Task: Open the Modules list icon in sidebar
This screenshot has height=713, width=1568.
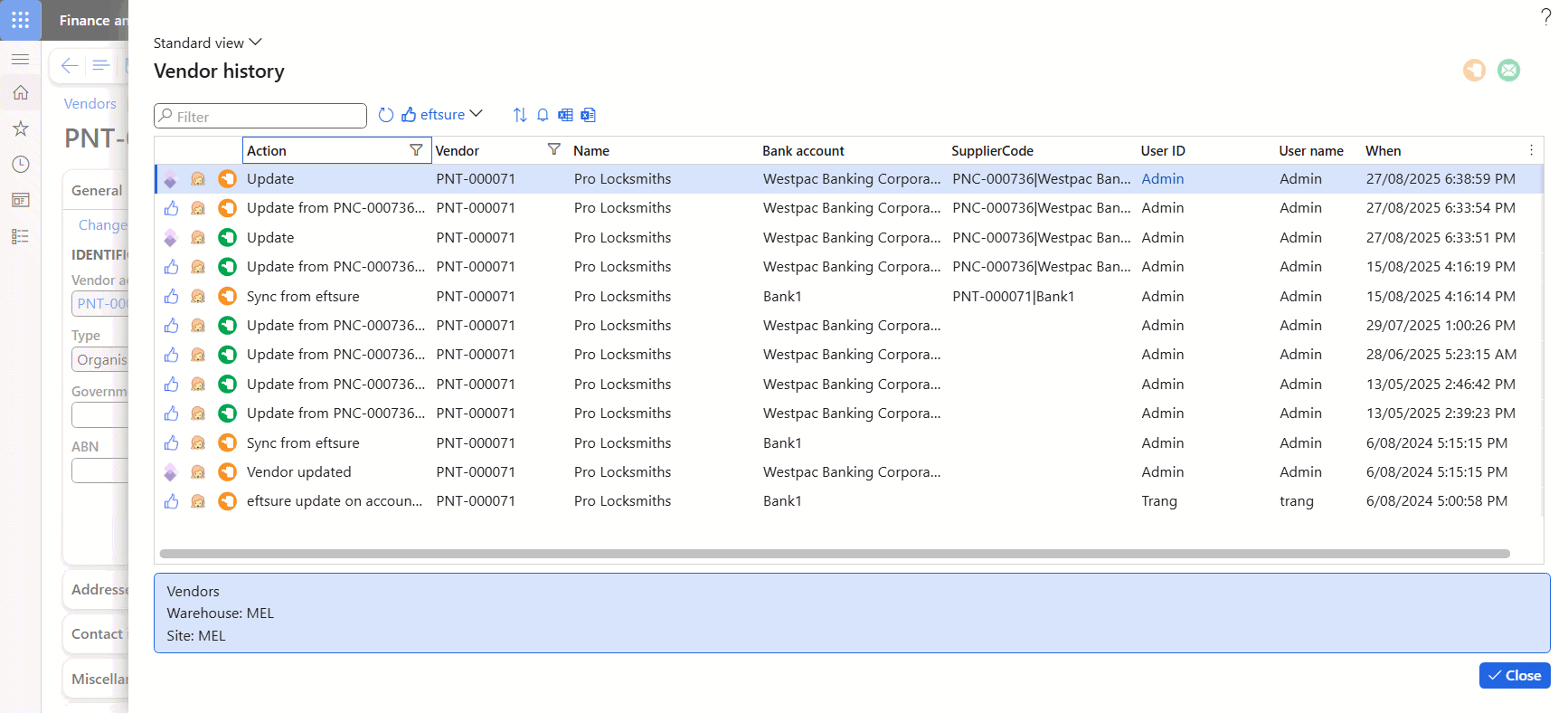Action: [x=20, y=236]
